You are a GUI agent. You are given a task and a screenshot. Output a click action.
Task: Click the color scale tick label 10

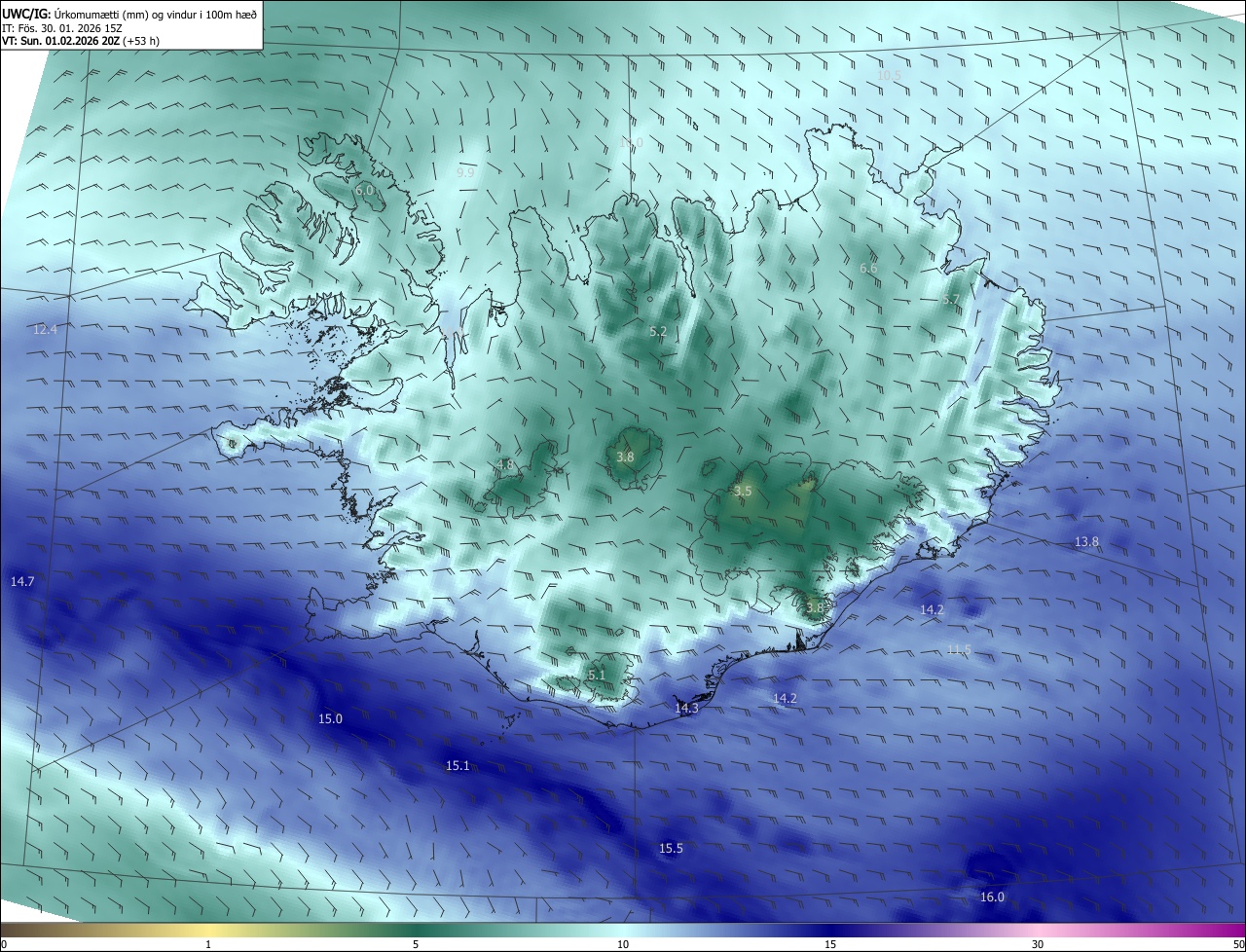623,944
